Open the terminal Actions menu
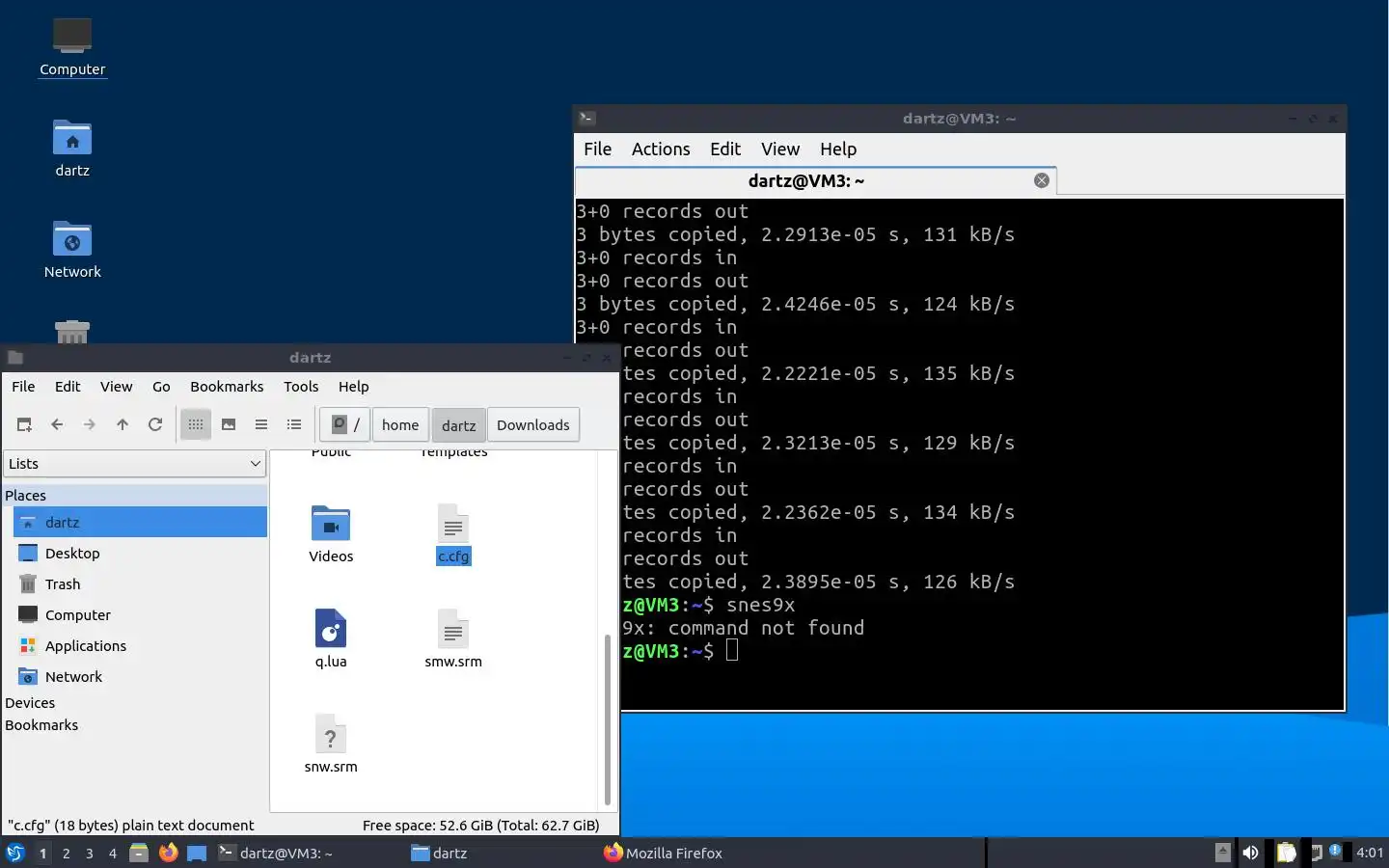The height and width of the screenshot is (868, 1389). coord(661,149)
